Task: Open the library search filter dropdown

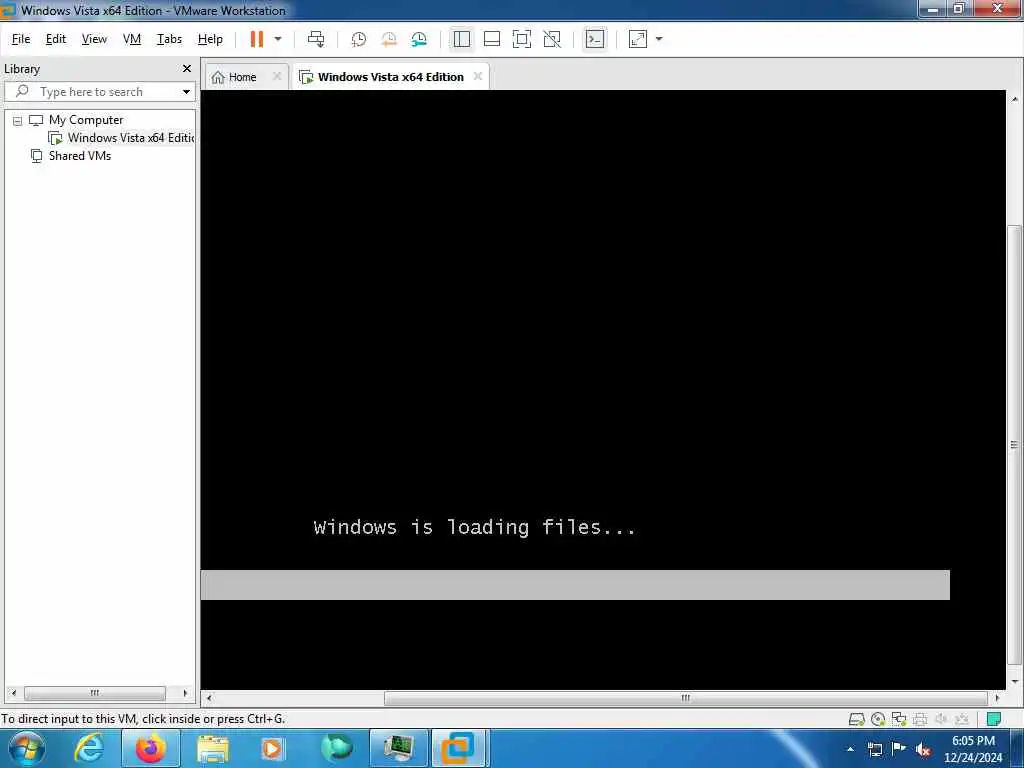Action: [186, 92]
